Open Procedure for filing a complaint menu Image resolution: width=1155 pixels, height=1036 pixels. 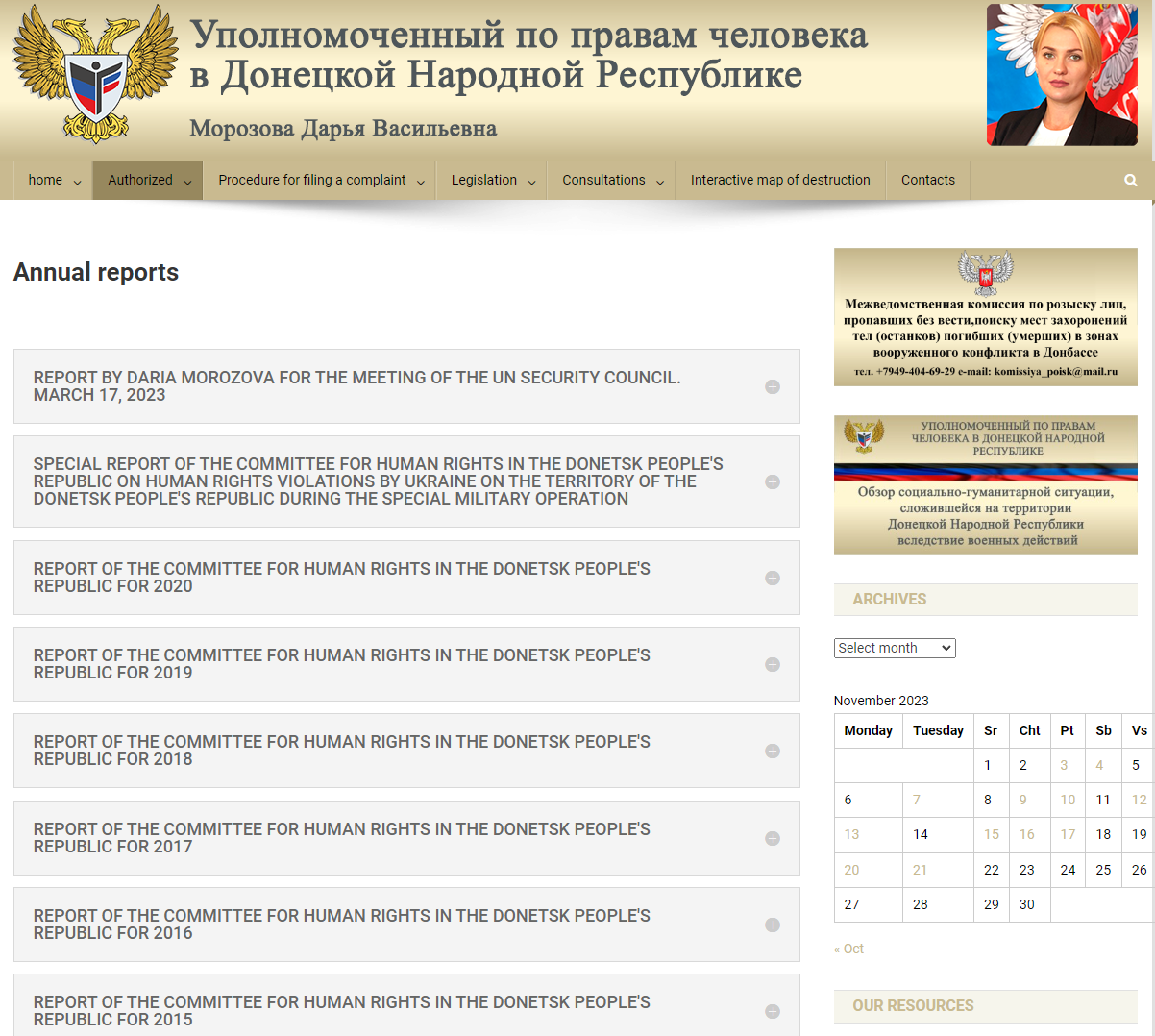point(320,181)
